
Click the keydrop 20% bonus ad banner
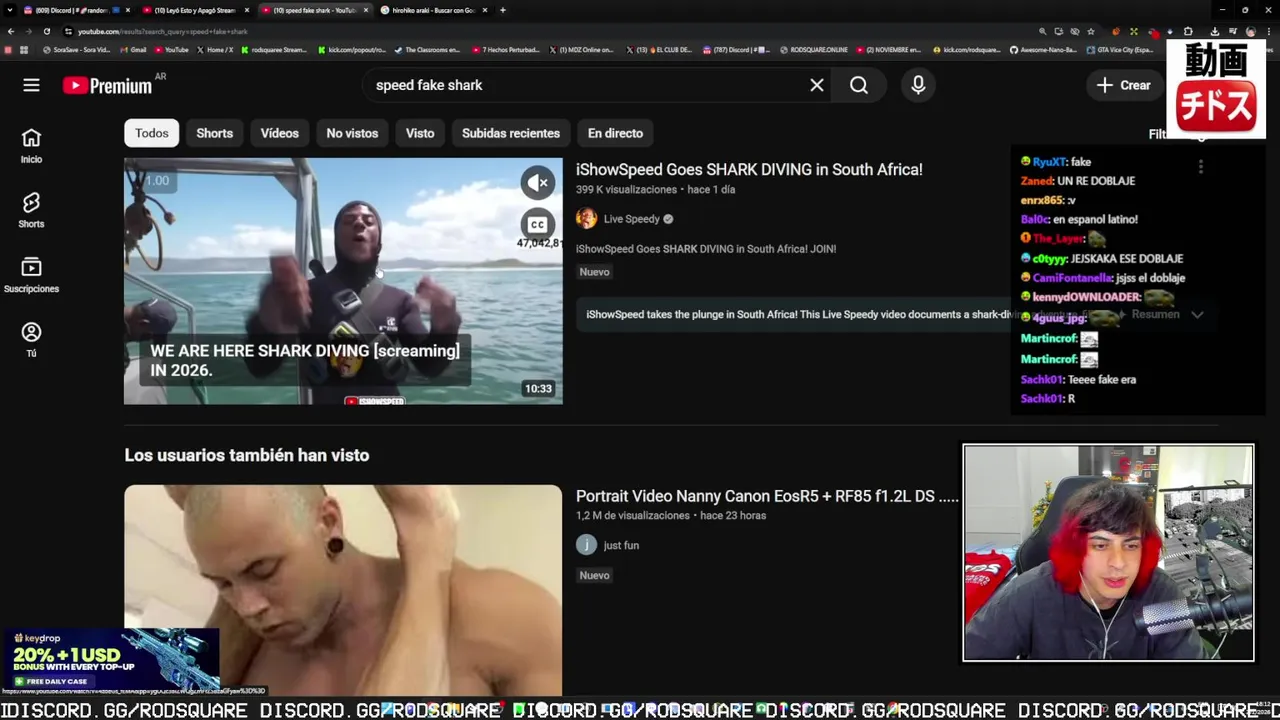click(x=111, y=659)
